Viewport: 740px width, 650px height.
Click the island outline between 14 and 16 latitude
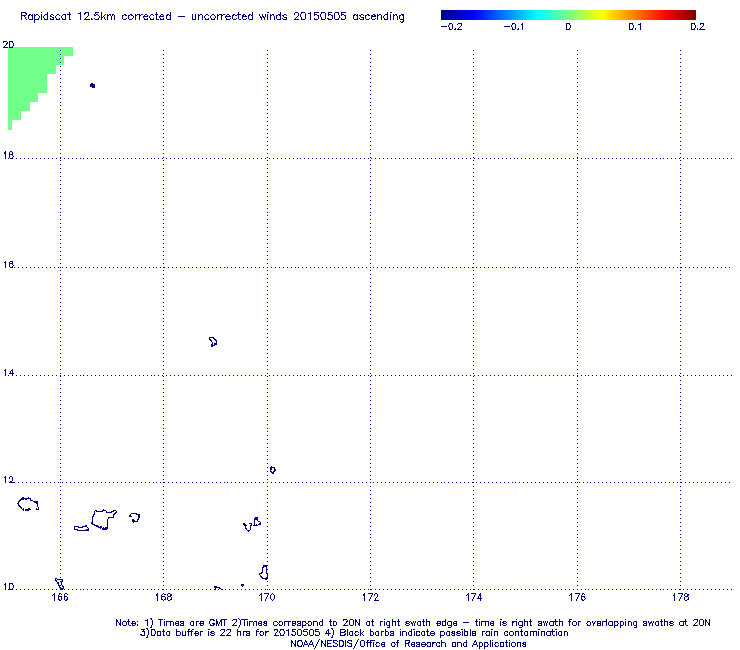click(213, 342)
